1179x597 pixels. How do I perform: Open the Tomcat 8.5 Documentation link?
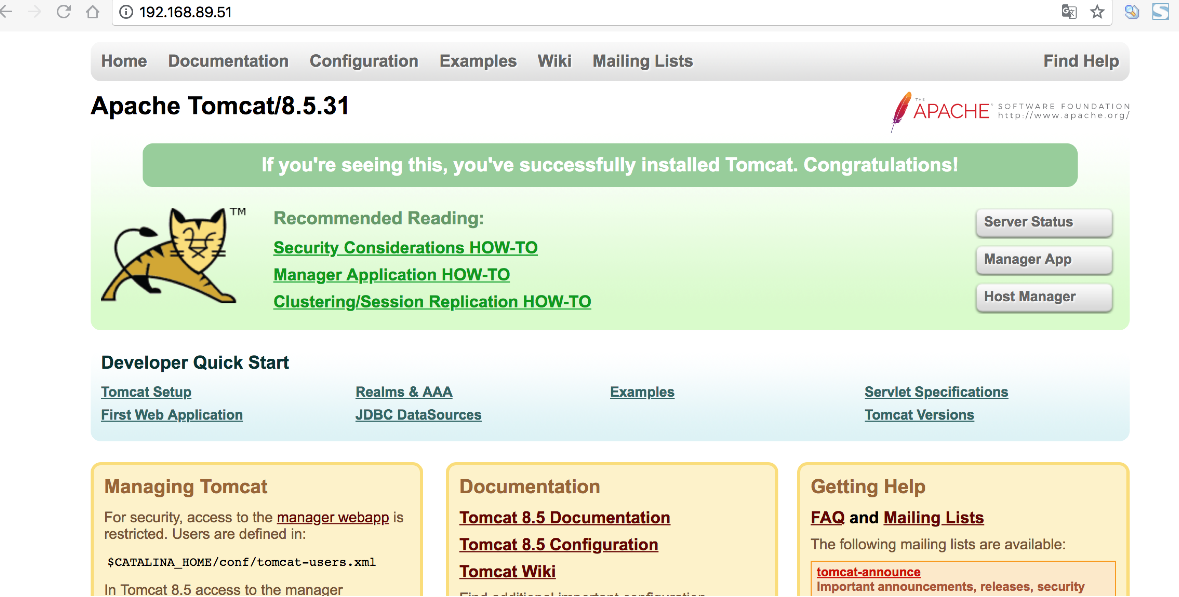565,517
